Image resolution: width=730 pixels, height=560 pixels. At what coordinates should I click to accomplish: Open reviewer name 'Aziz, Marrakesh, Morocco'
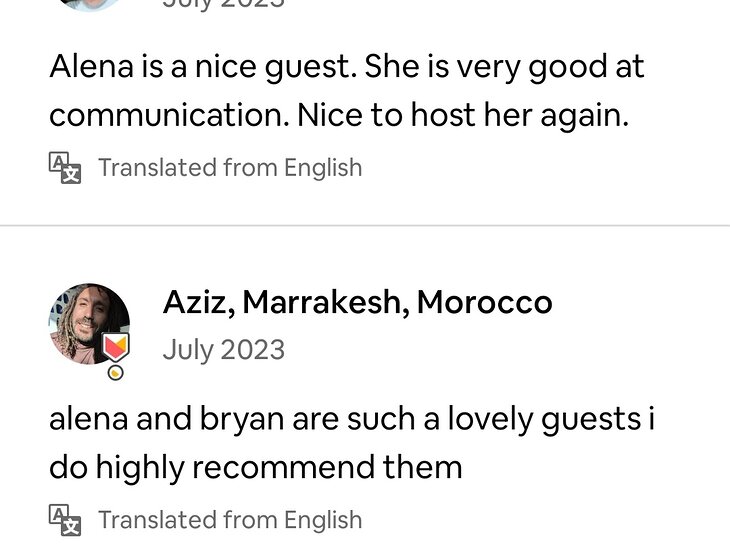(357, 302)
